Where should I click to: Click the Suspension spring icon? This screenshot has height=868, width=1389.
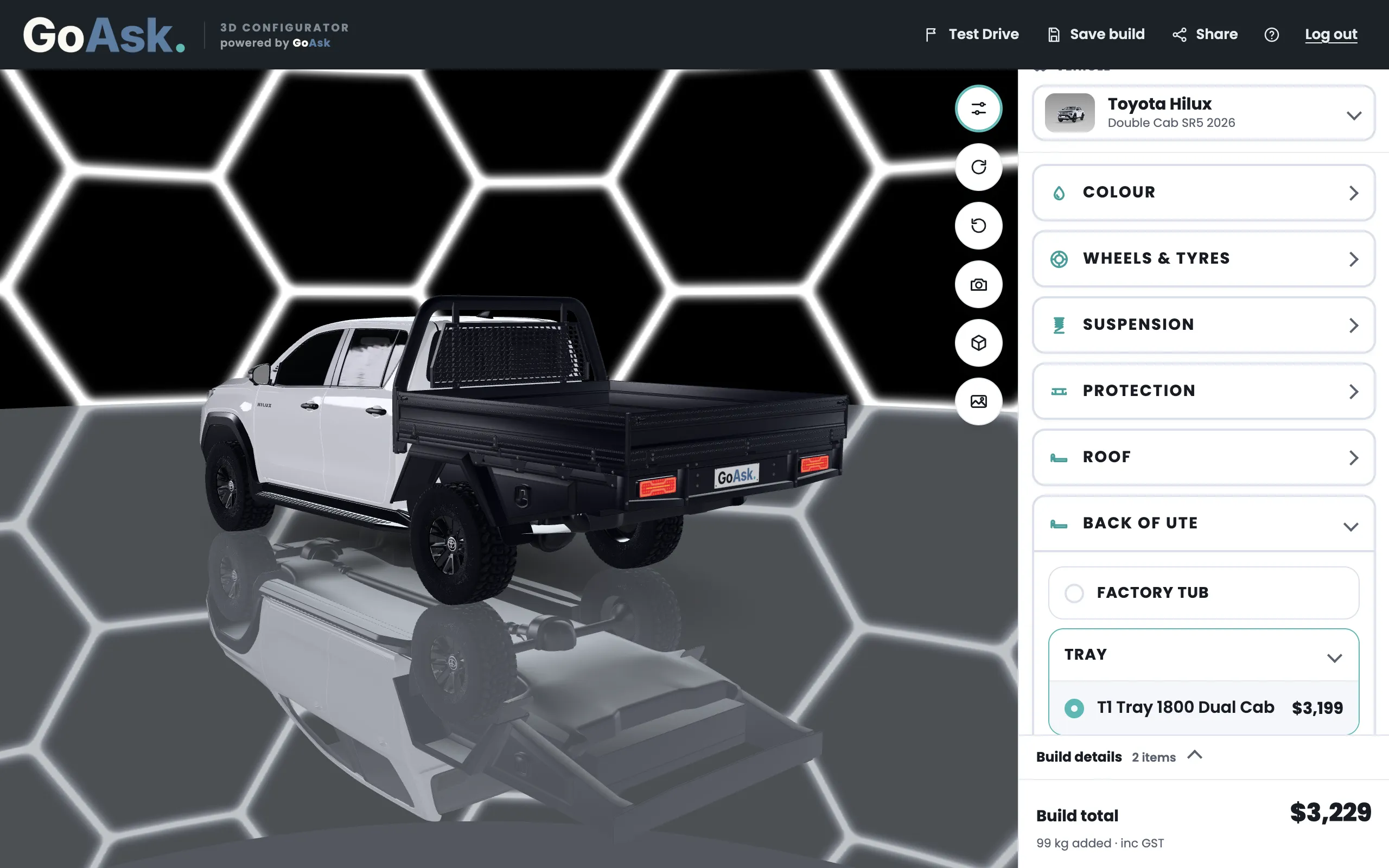pos(1059,325)
